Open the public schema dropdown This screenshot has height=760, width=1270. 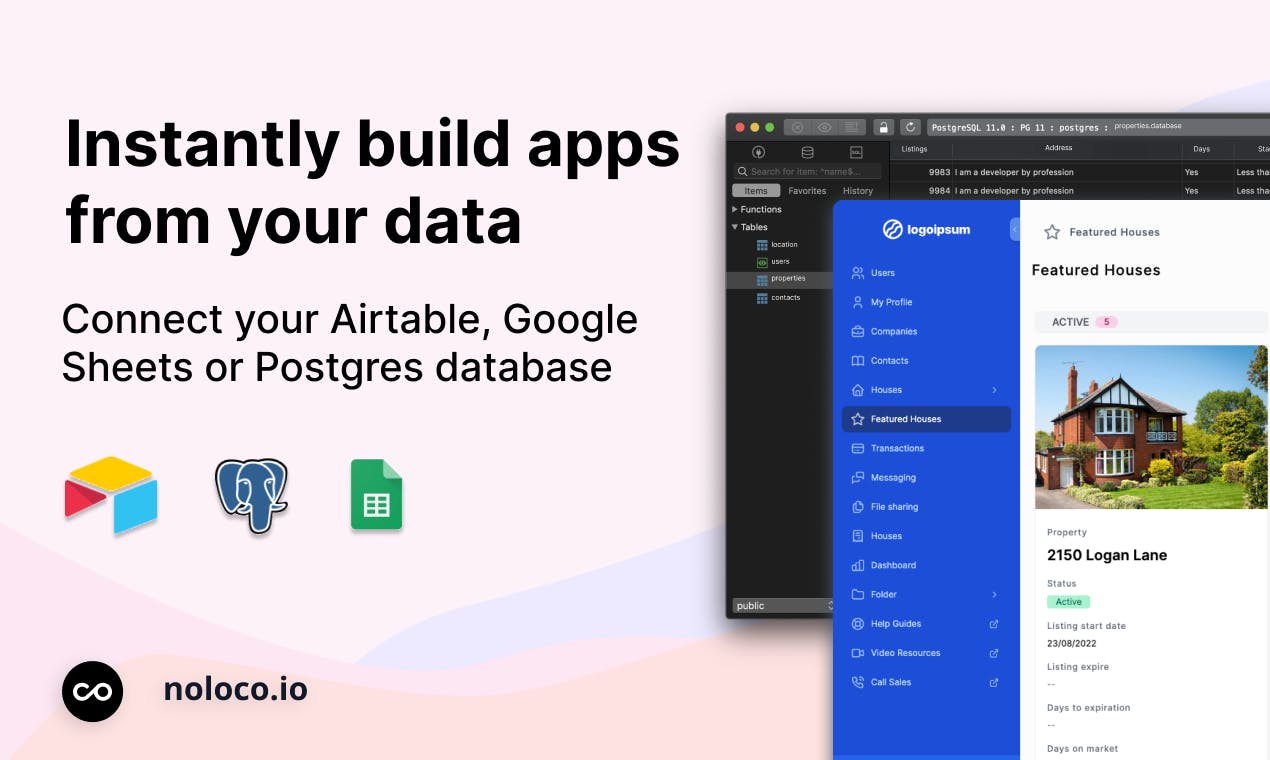(783, 605)
